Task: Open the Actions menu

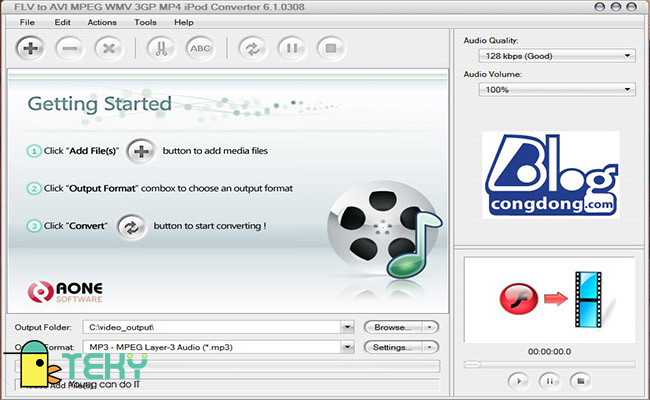Action: point(101,21)
